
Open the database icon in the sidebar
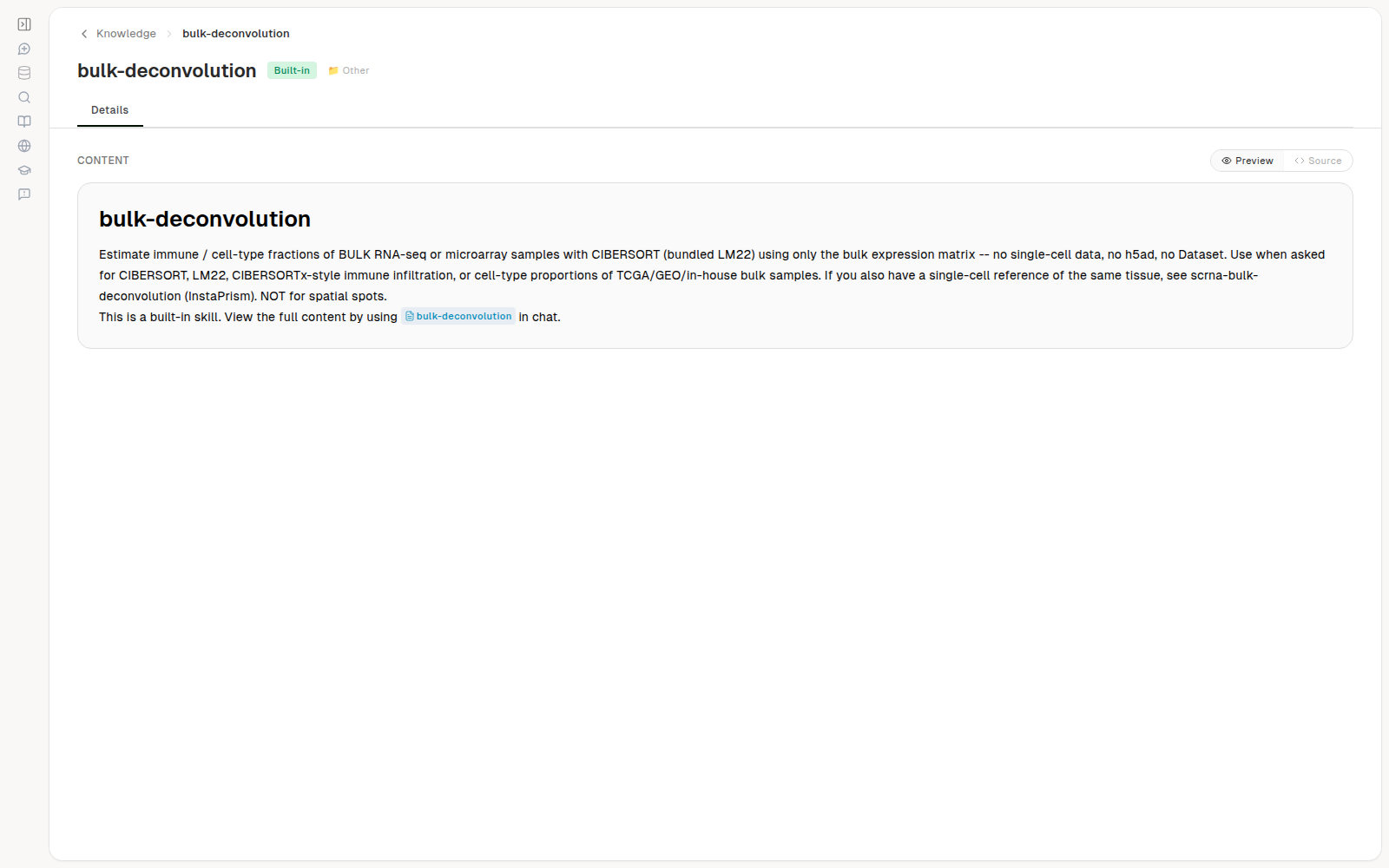coord(24,73)
